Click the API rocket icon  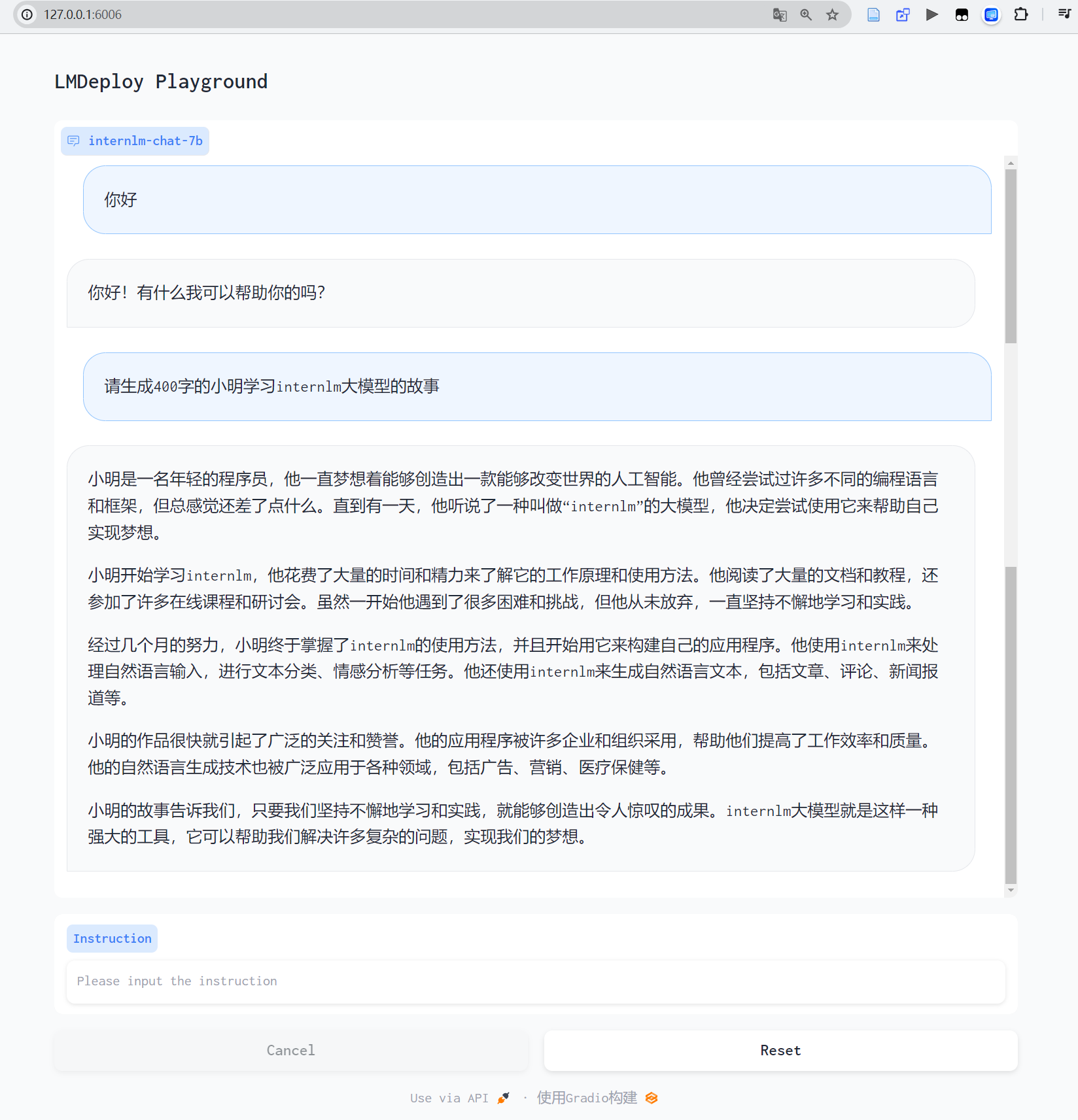point(503,1098)
